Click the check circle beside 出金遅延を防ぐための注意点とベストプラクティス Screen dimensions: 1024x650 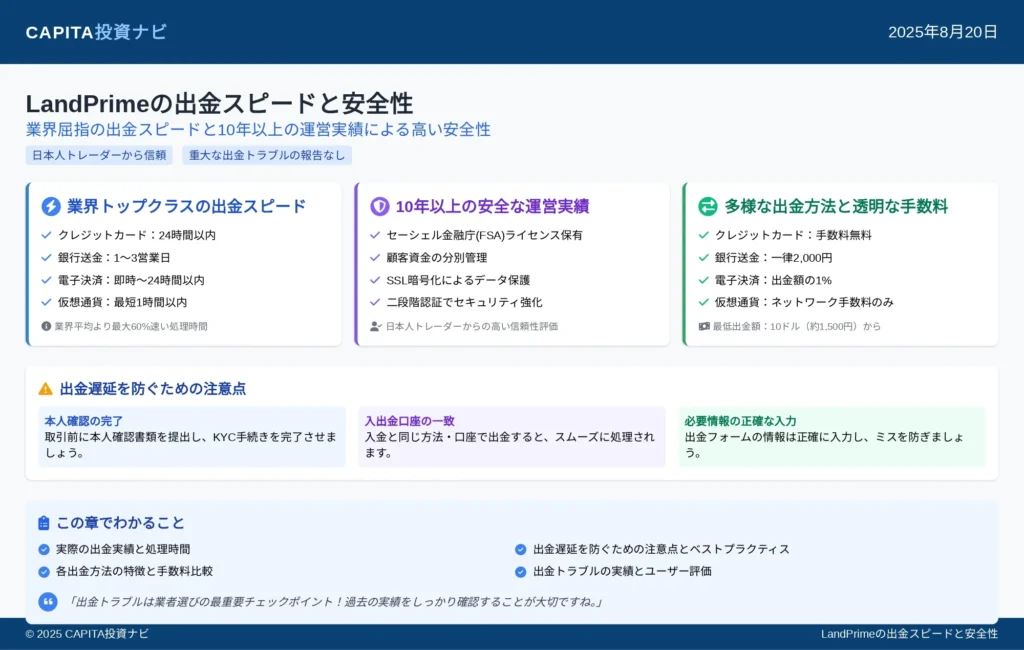coord(520,549)
